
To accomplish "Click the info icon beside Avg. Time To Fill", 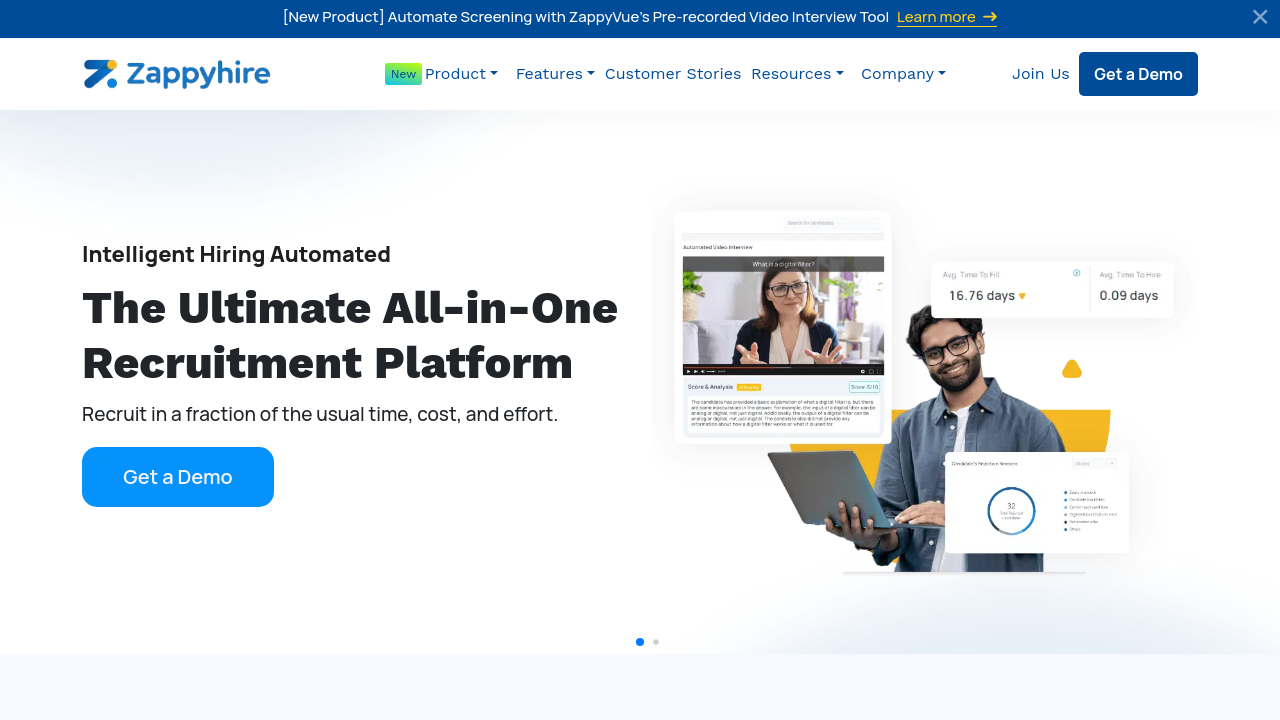I will coord(1076,273).
